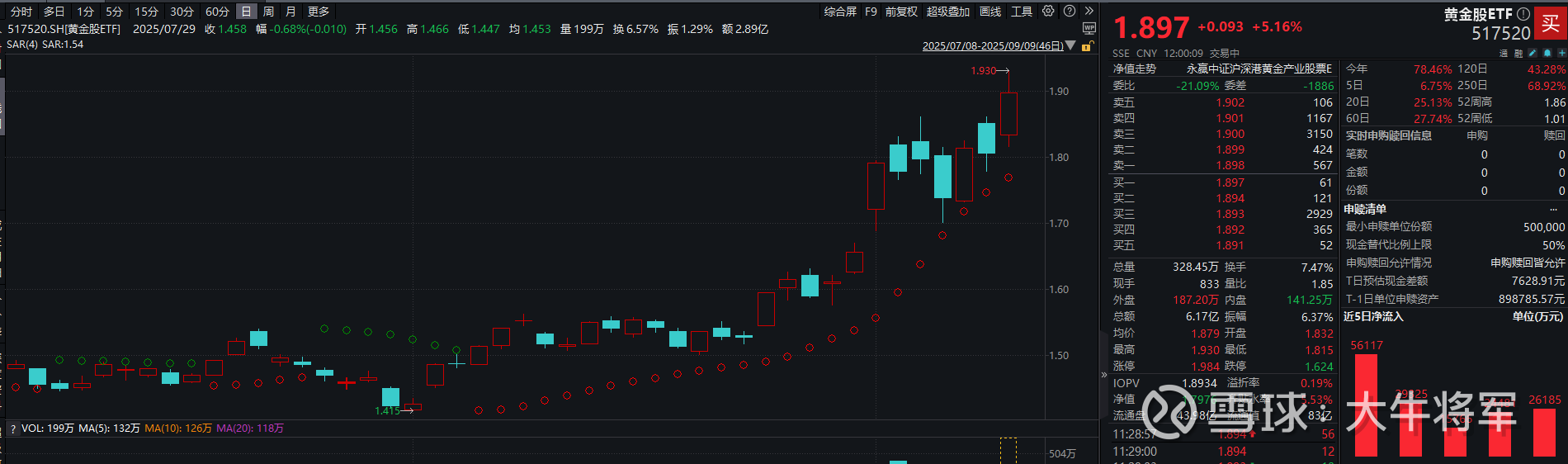Toggle the yellow date-range lock icon
This screenshot has width=1568, height=464.
(x=1087, y=46)
